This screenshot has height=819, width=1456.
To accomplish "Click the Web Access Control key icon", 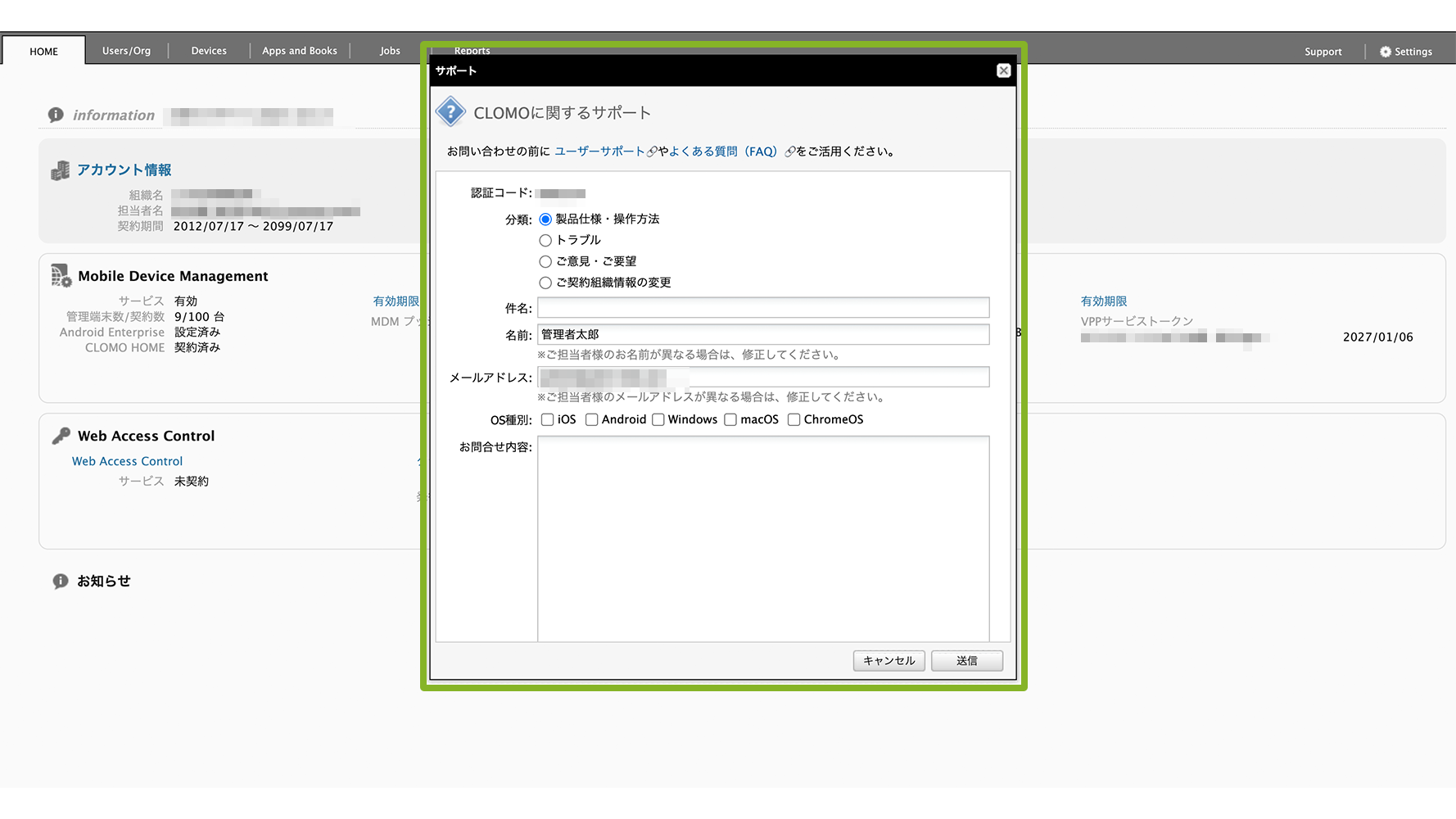I will (61, 436).
